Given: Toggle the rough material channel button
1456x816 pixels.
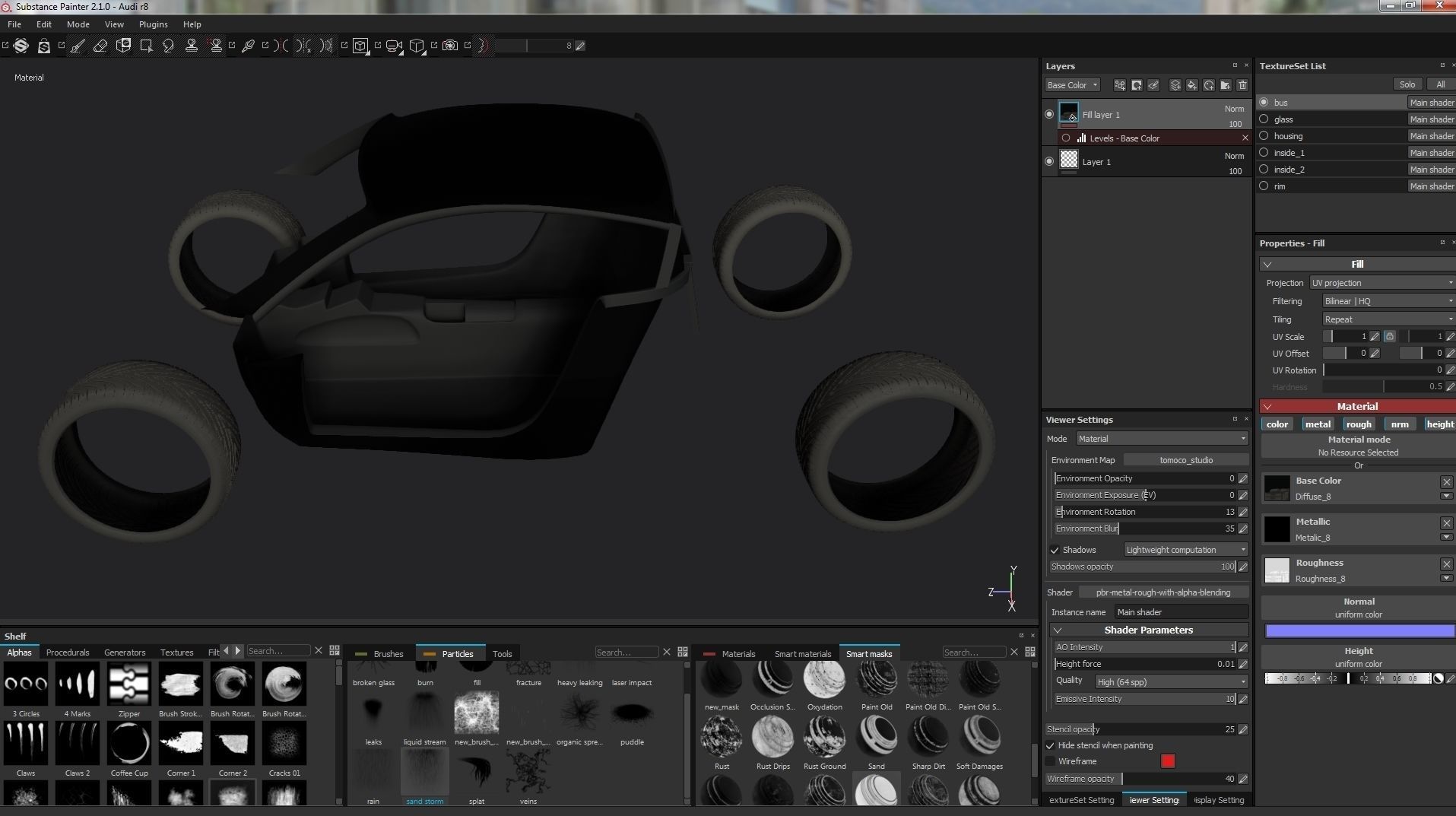Looking at the screenshot, I should pos(1359,424).
